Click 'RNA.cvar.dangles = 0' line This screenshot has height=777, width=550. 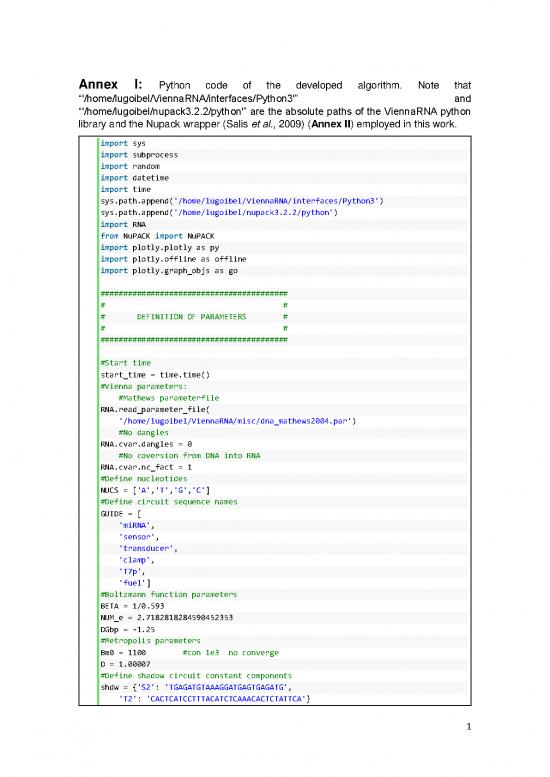(x=146, y=444)
